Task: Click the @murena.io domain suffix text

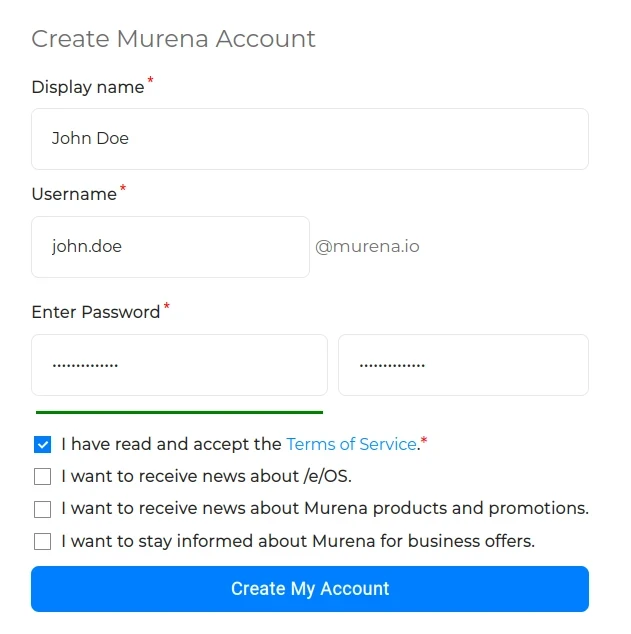Action: (367, 246)
